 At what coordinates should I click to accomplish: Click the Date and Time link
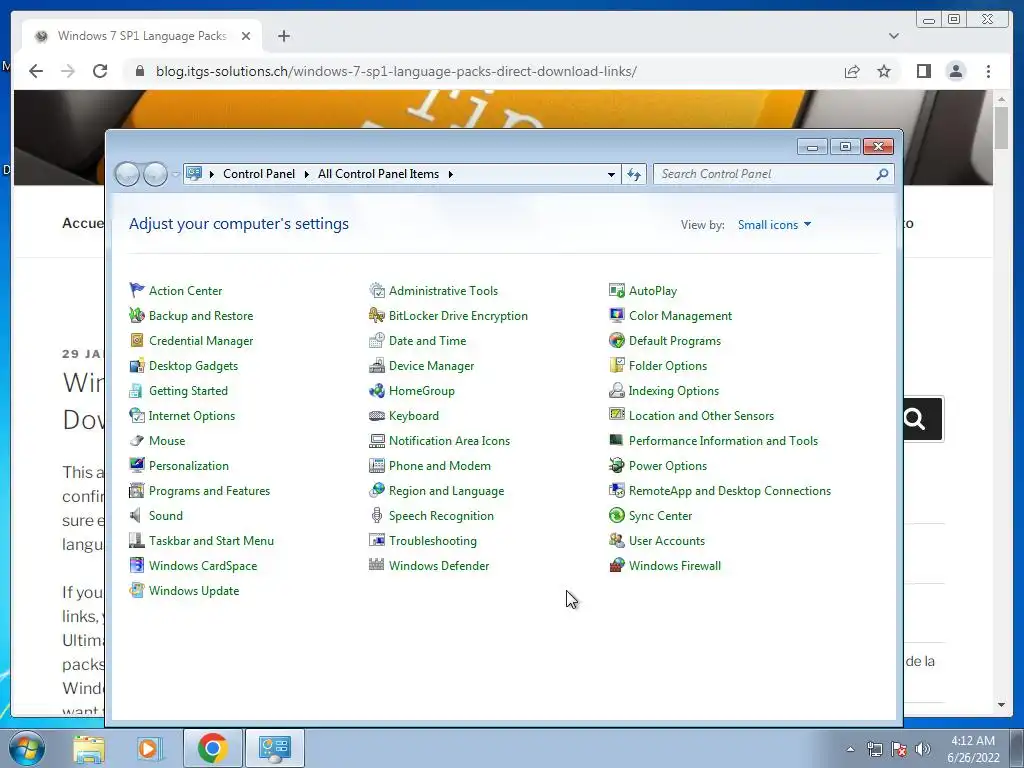[427, 340]
